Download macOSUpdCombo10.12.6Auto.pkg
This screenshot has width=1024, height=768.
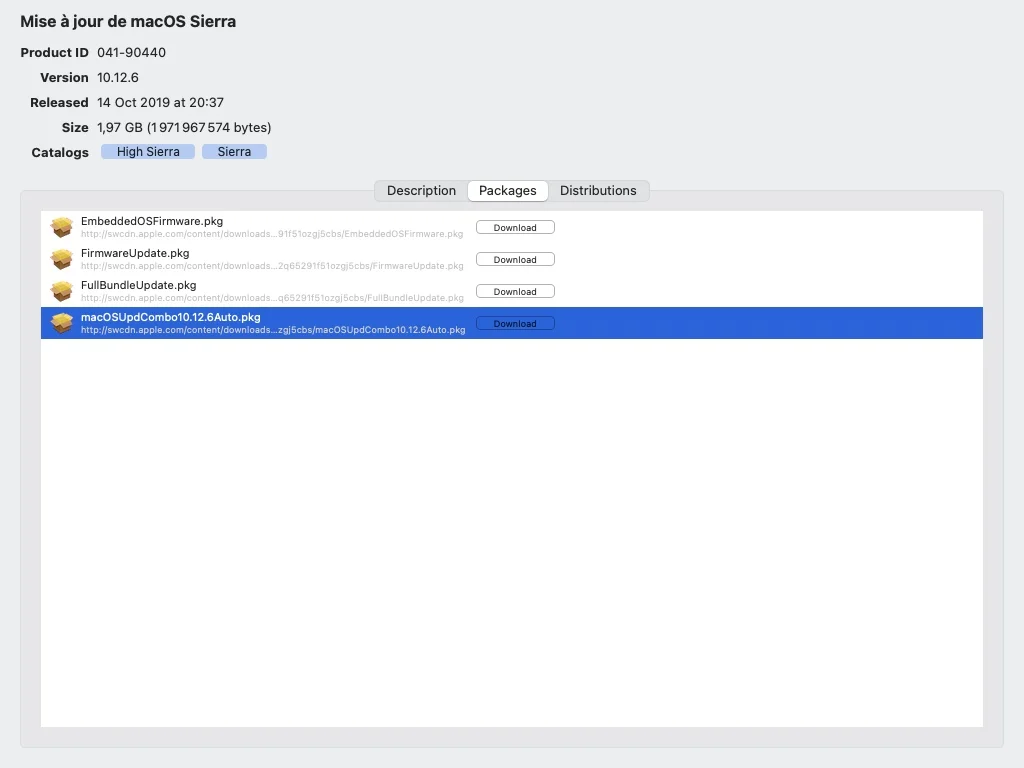(515, 323)
